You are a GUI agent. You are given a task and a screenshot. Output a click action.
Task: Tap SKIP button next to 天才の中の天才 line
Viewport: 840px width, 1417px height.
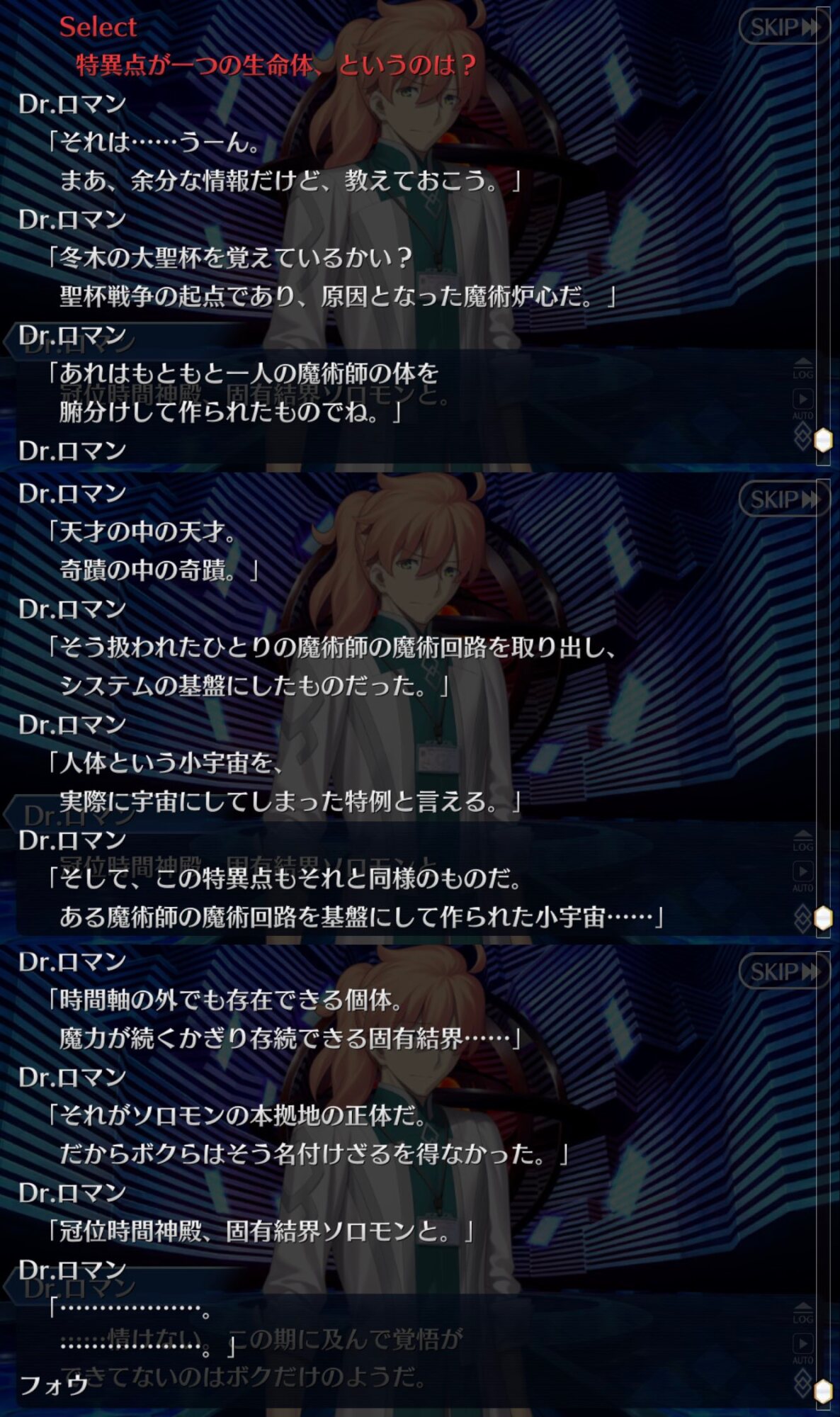click(x=784, y=499)
